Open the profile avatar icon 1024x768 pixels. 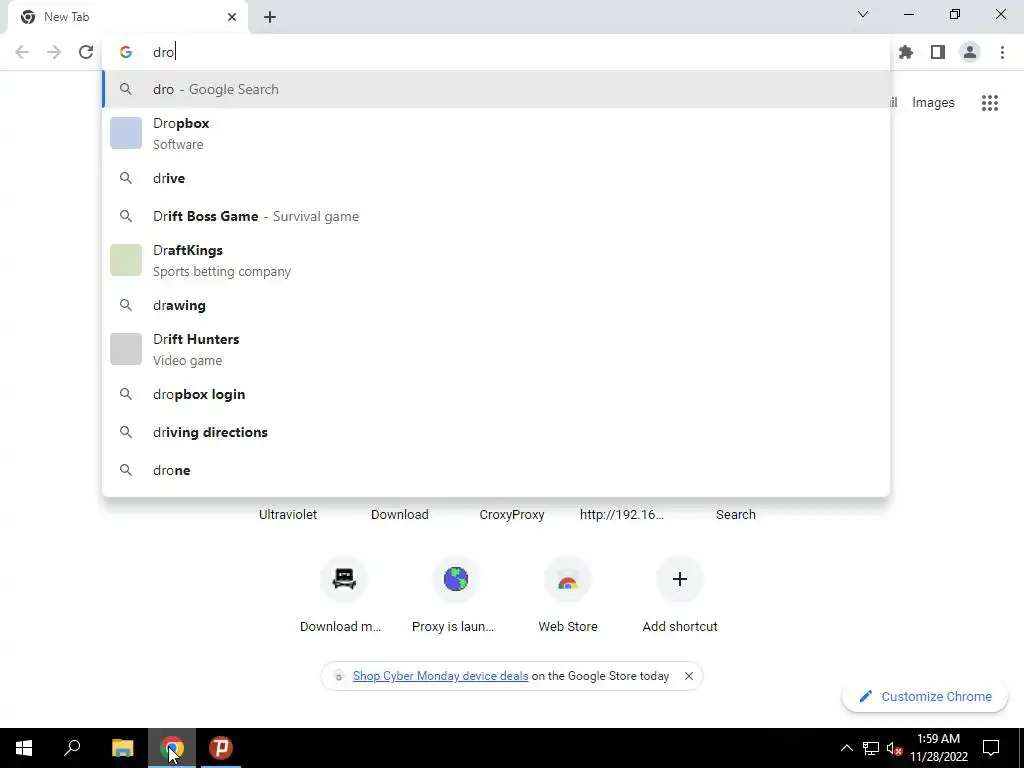(x=970, y=52)
